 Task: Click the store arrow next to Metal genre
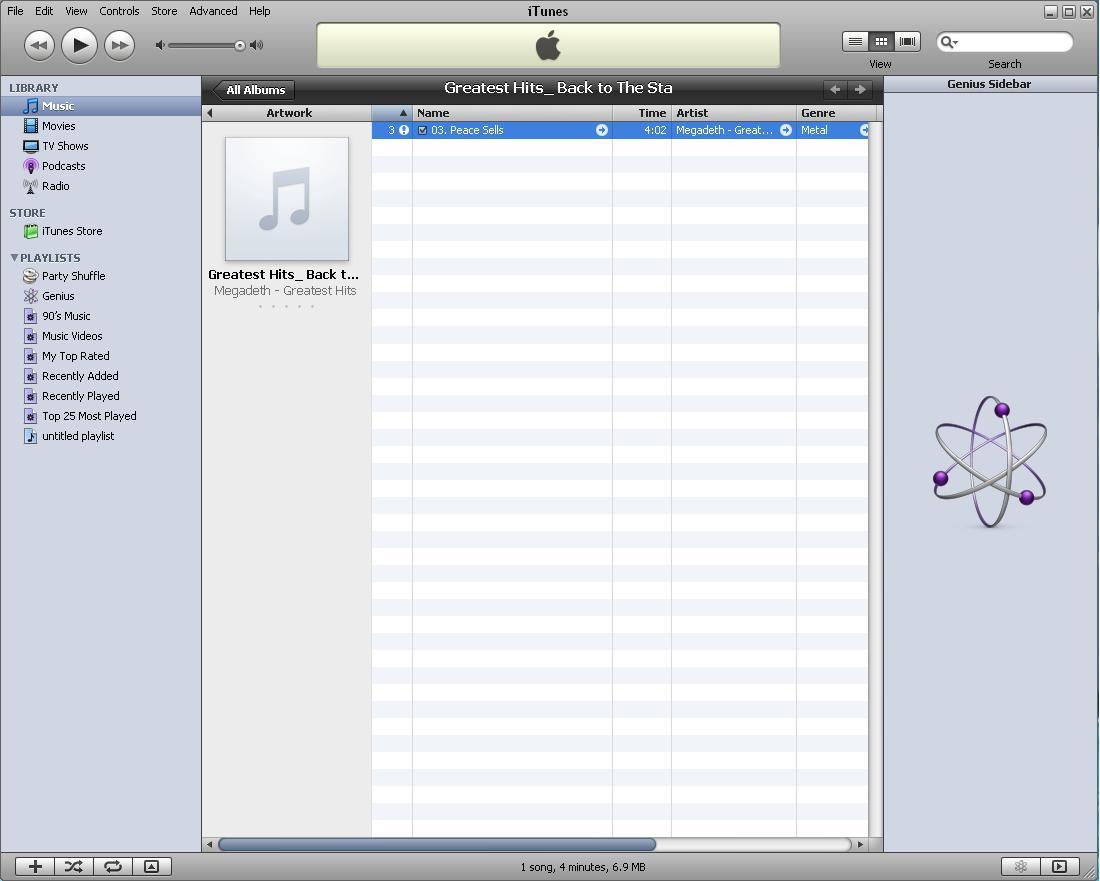864,130
